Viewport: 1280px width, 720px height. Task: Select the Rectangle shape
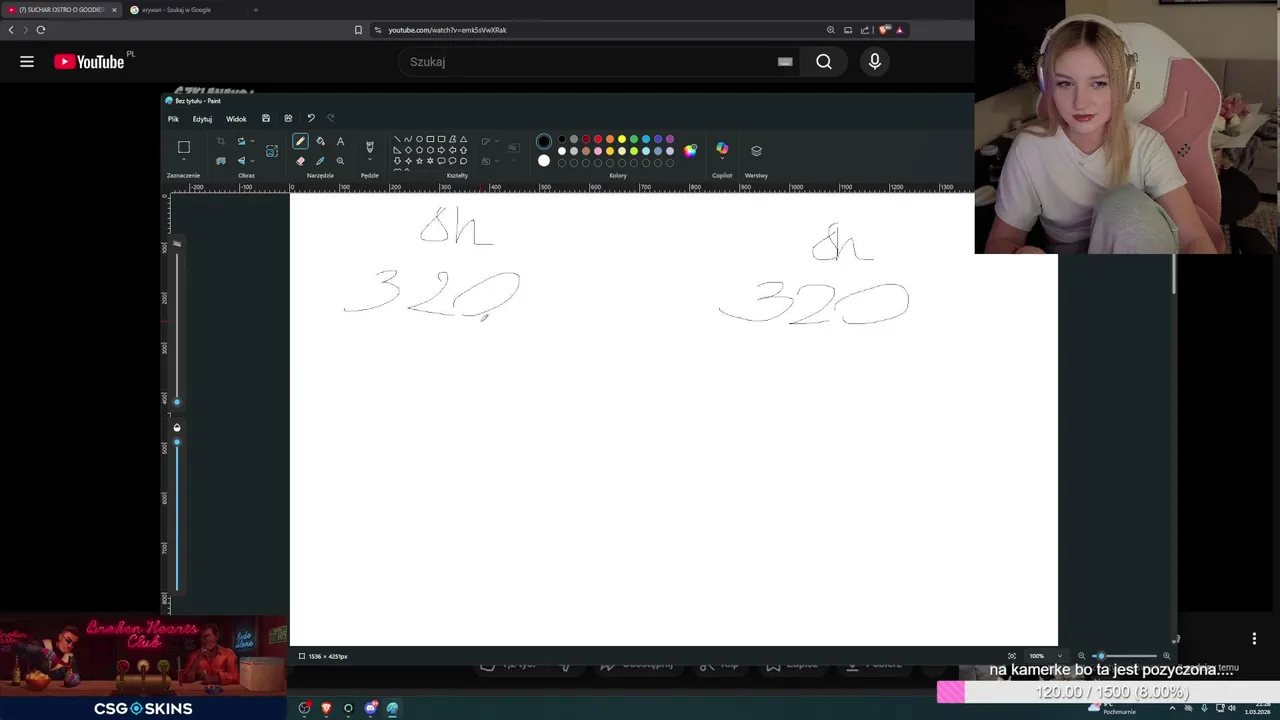430,139
